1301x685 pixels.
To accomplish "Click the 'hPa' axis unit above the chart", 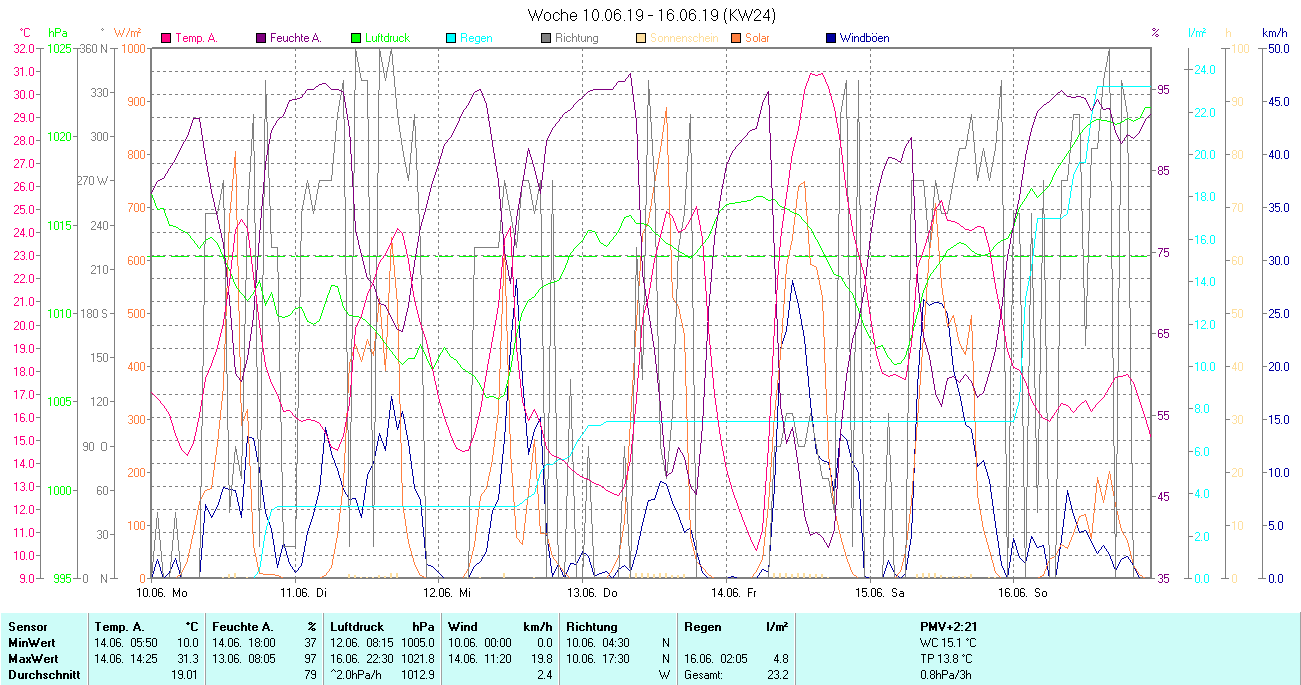I will tap(57, 33).
